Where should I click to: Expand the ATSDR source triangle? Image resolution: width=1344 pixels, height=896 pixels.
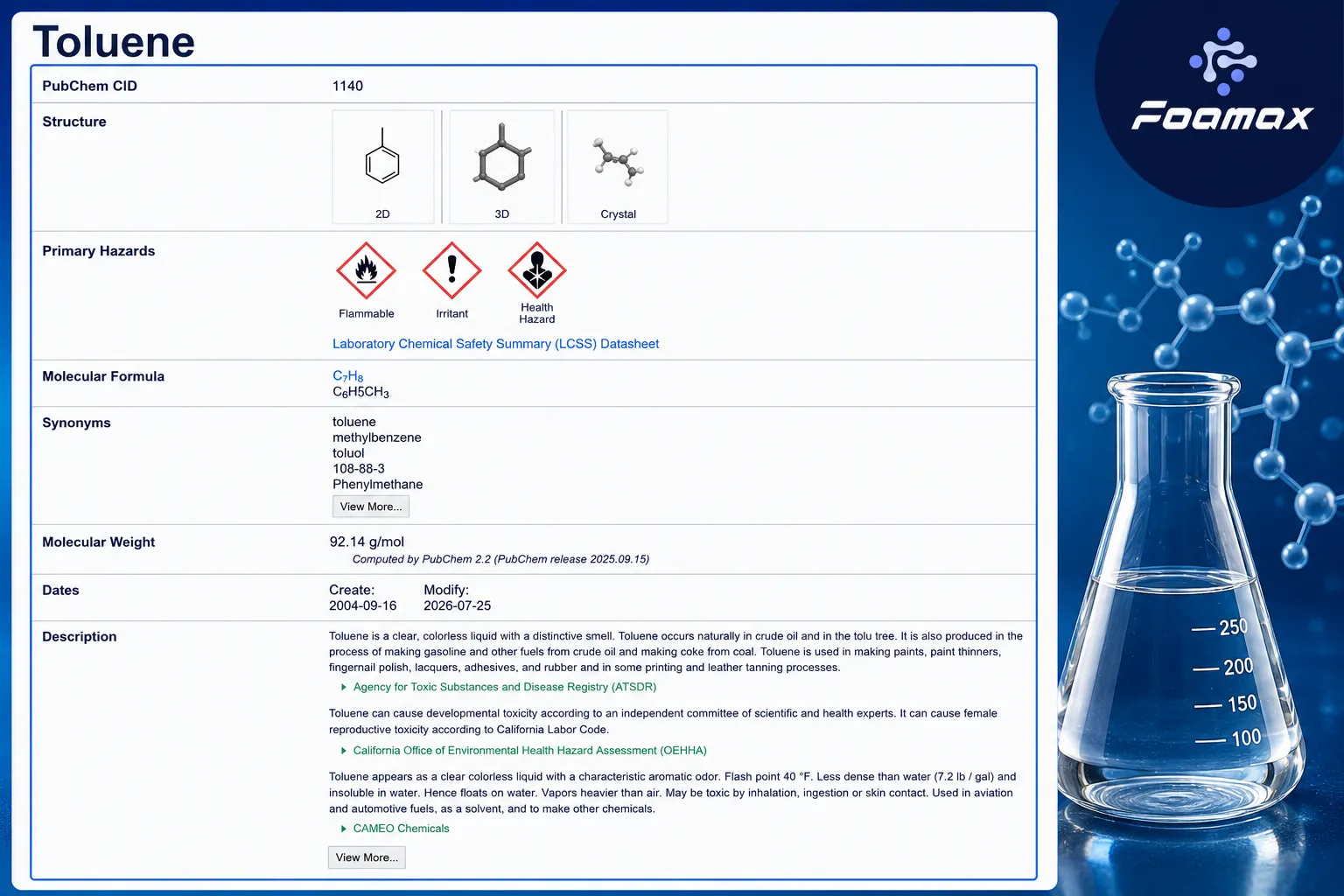pos(344,688)
